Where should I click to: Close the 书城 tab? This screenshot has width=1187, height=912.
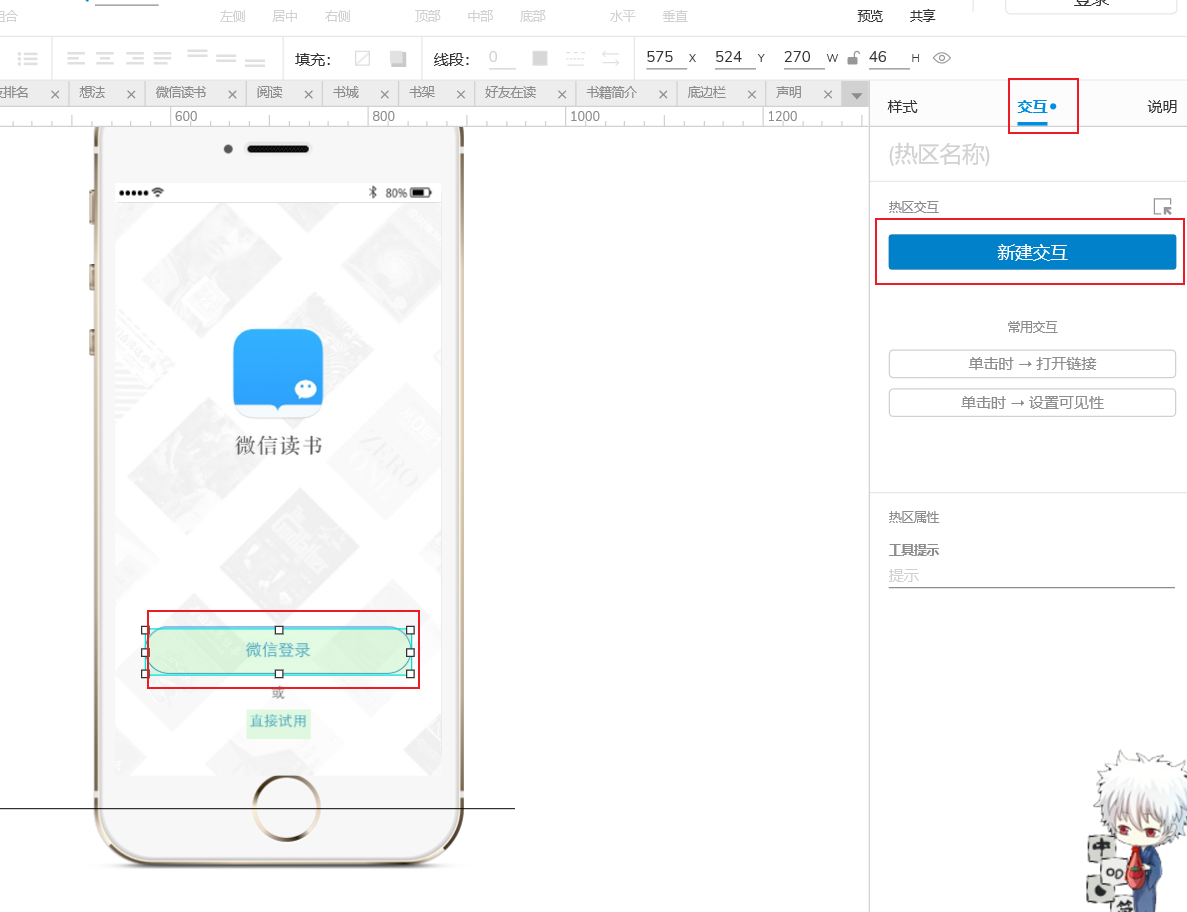click(385, 95)
